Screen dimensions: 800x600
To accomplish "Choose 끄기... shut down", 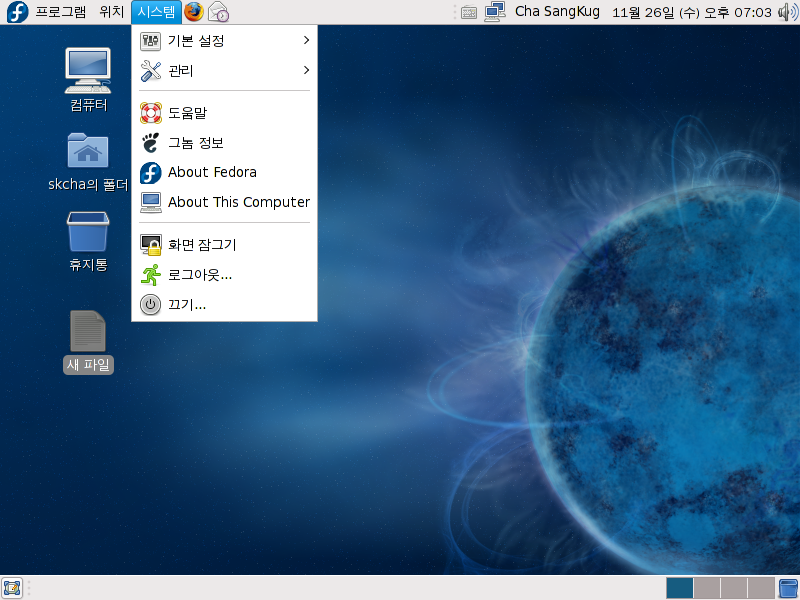I will pyautogui.click(x=224, y=305).
